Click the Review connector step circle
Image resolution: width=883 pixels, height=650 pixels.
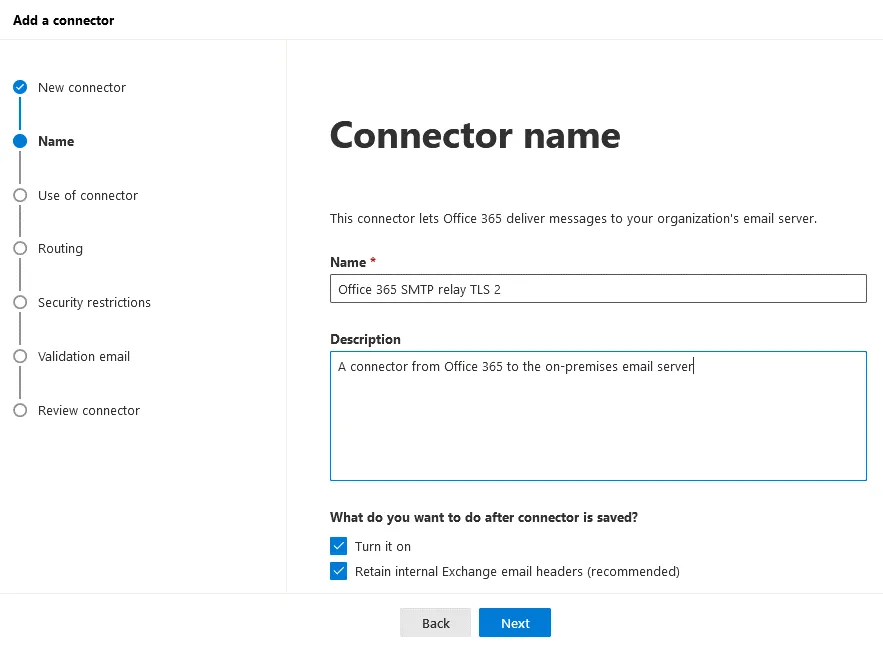[20, 410]
